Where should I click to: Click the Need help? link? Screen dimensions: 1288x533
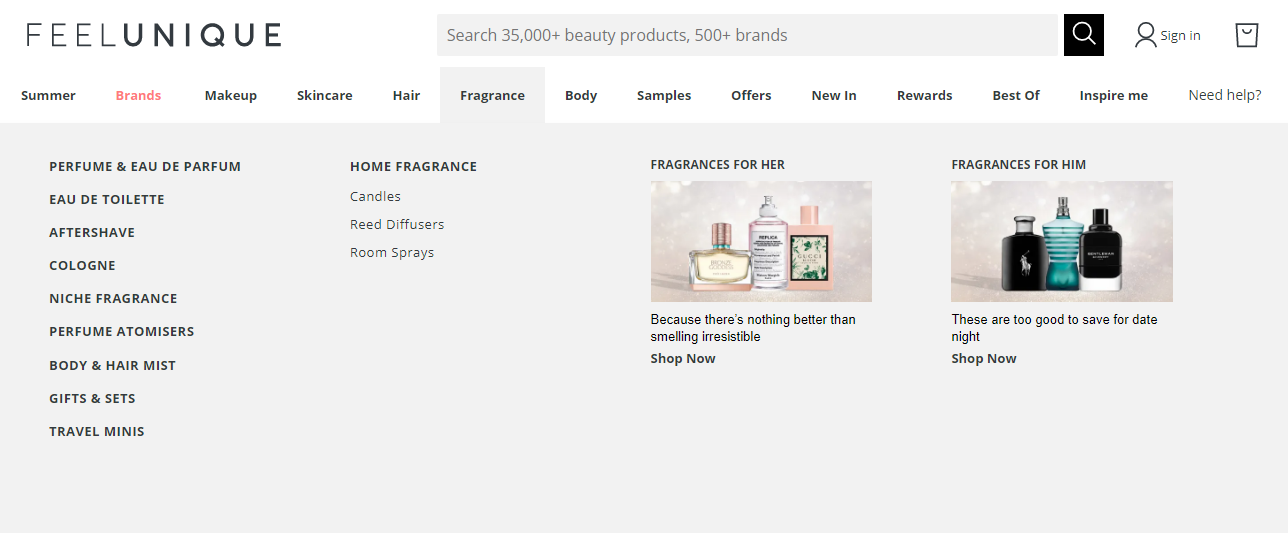[1224, 96]
